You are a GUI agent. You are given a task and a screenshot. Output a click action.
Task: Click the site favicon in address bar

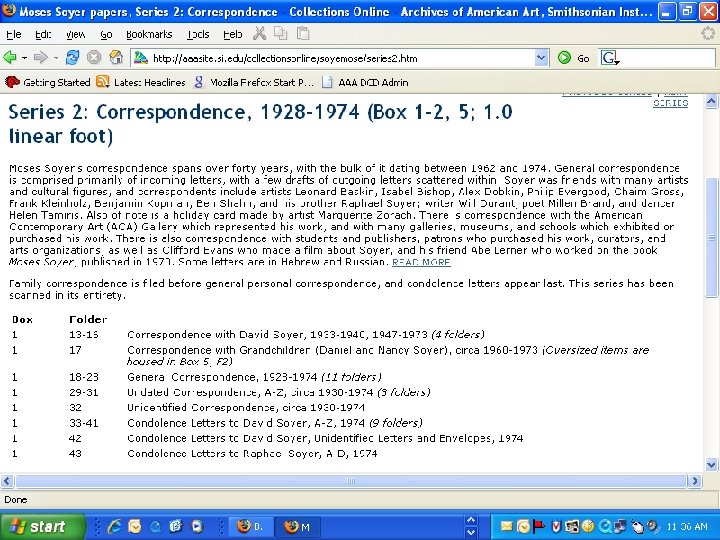coord(141,58)
